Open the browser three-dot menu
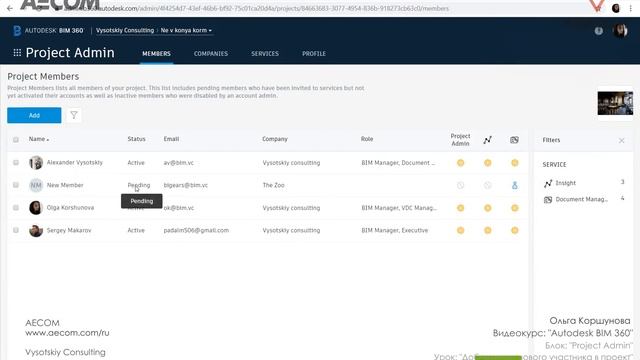The width and height of the screenshot is (640, 360). tap(631, 8)
